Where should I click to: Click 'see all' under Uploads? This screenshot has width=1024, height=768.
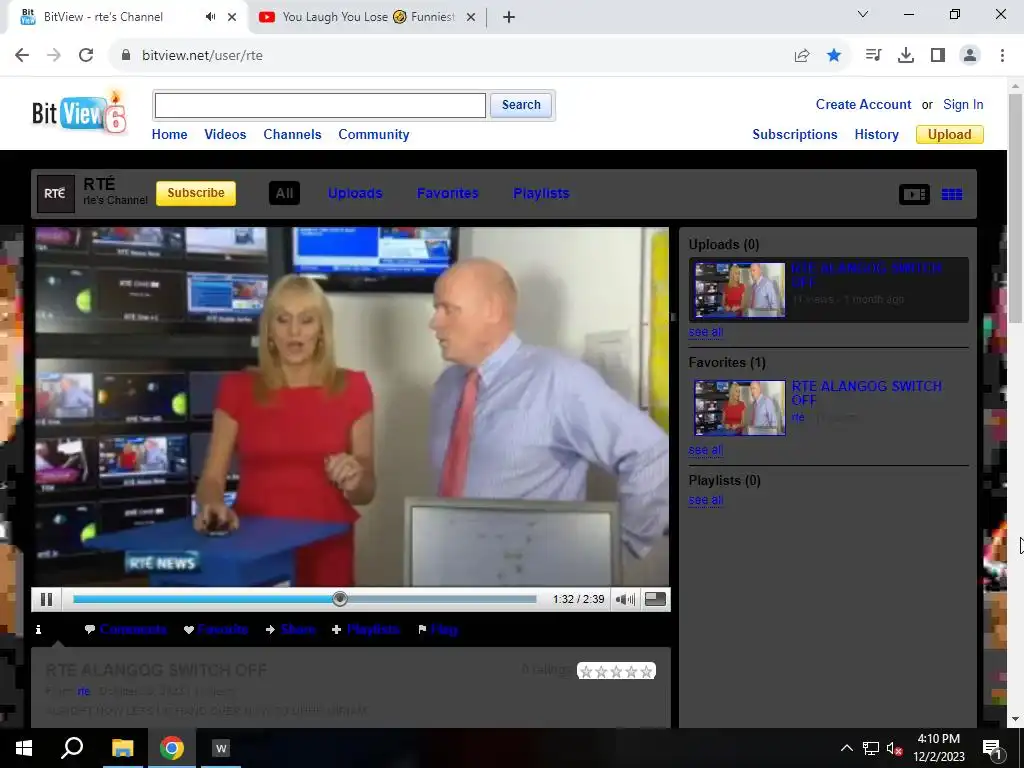pyautogui.click(x=706, y=332)
